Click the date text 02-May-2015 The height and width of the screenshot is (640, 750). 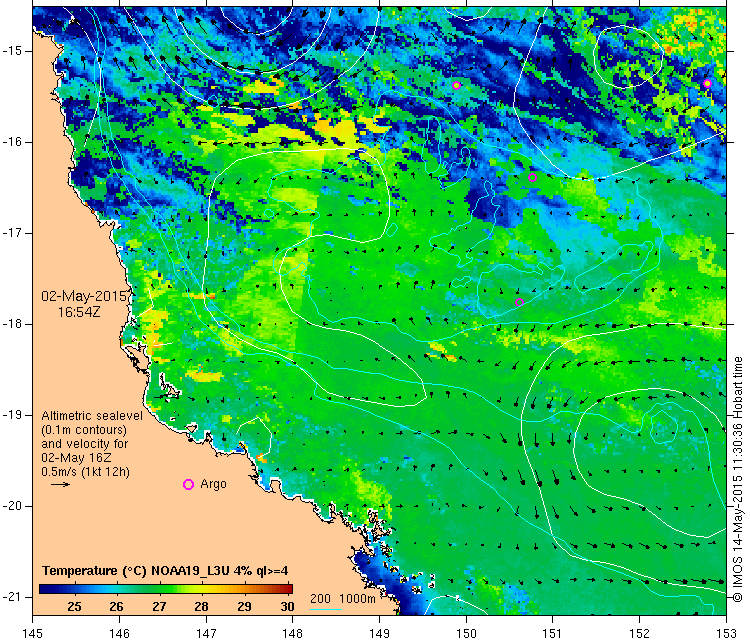(84, 296)
